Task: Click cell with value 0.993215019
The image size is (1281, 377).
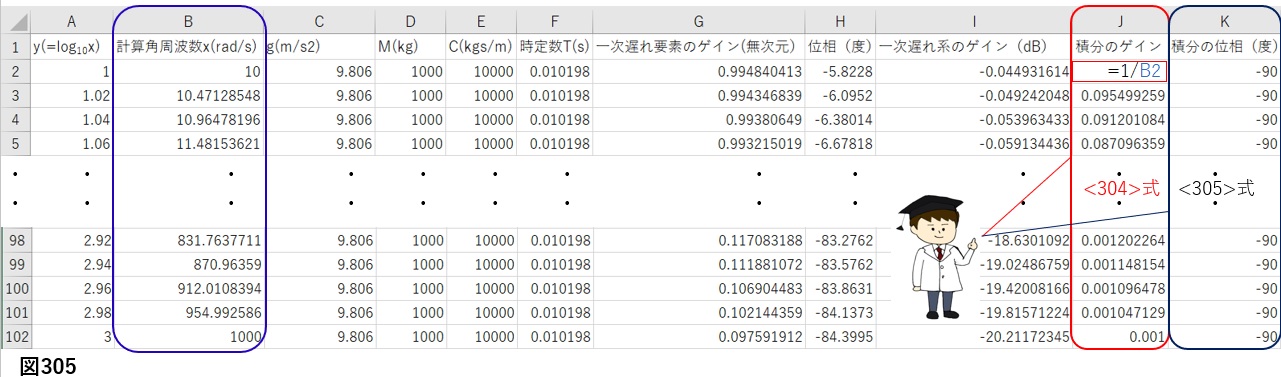Action: (699, 144)
